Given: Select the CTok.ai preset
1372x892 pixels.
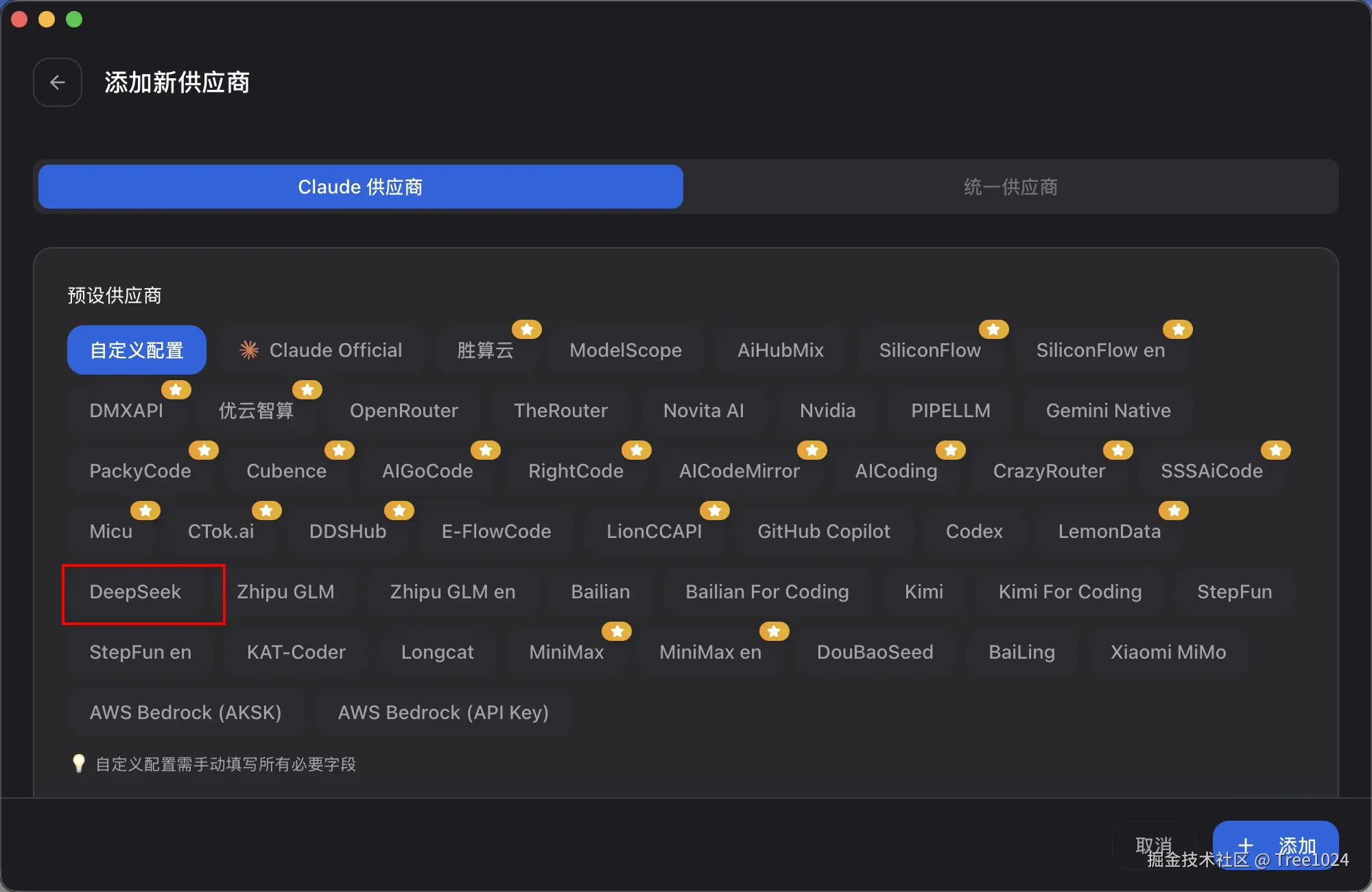Looking at the screenshot, I should click(x=220, y=531).
